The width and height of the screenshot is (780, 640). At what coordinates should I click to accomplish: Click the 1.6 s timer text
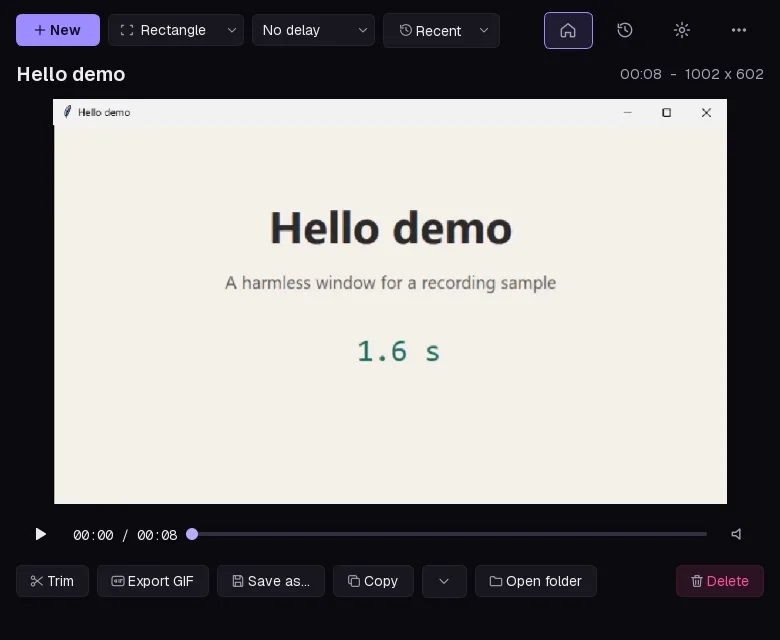pos(398,352)
